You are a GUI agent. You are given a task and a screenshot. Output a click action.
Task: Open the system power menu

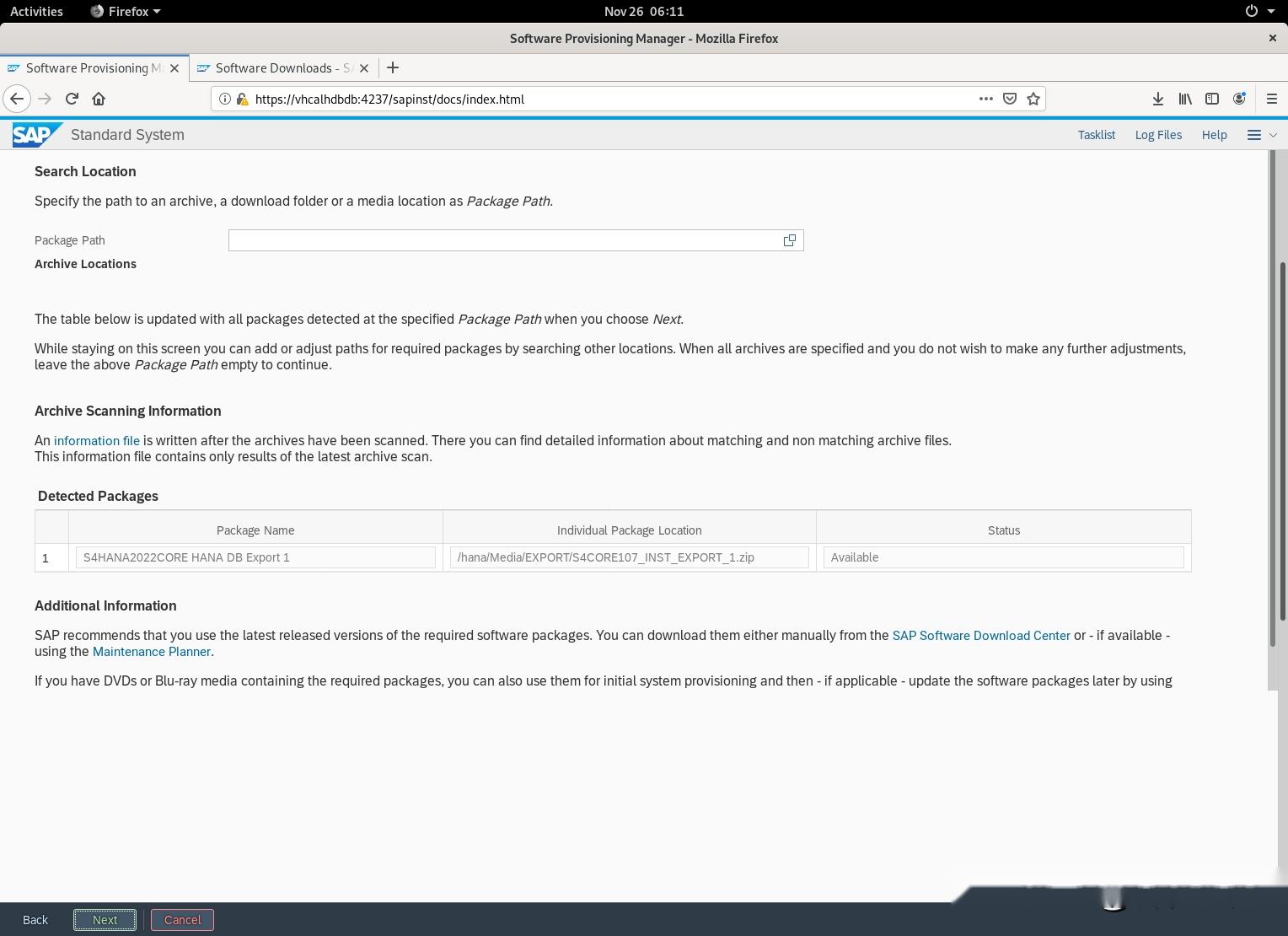pos(1261,11)
